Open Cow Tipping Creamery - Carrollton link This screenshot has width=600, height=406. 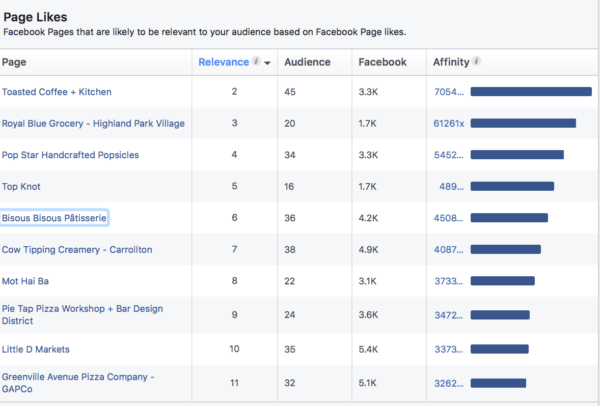point(77,249)
